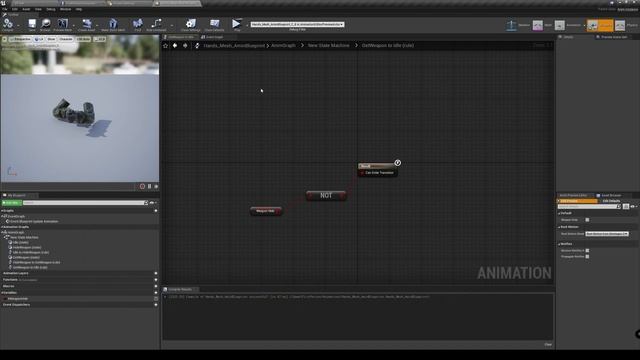This screenshot has height=360, width=640.
Task: Open the viewport Character menu
Action: [65, 39]
